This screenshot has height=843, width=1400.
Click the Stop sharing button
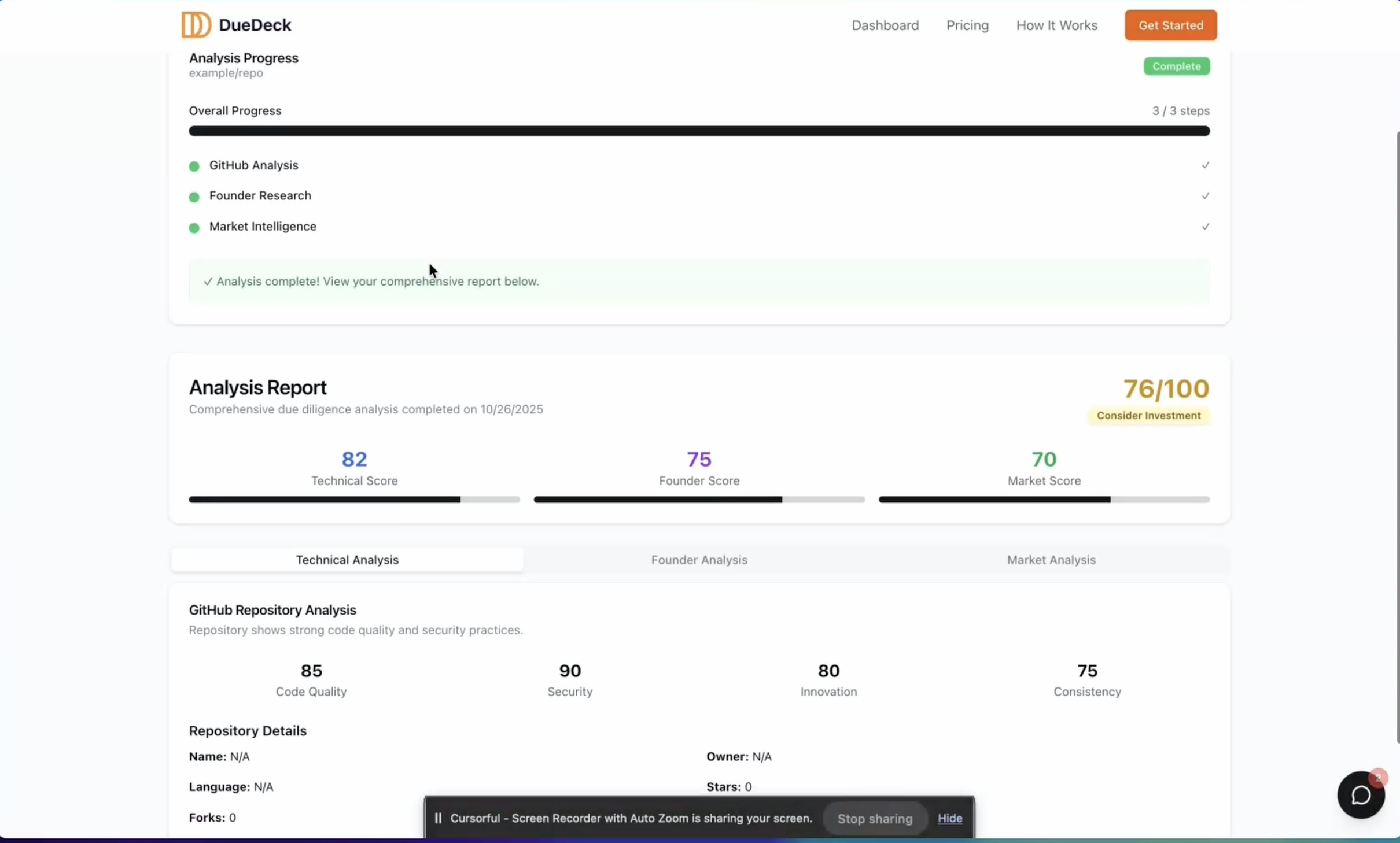point(874,819)
